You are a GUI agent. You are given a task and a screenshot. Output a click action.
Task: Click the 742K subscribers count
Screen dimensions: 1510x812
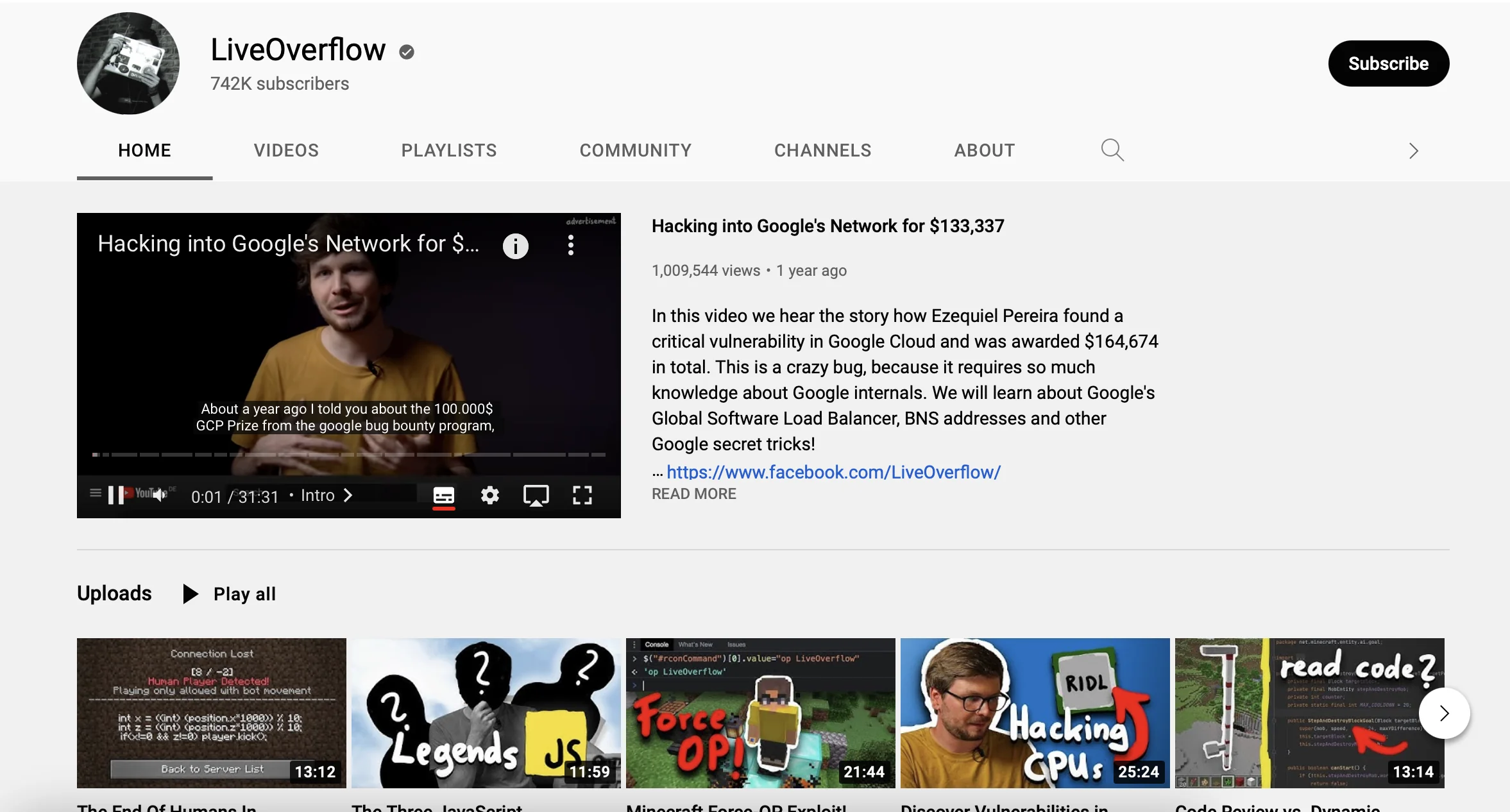(280, 83)
